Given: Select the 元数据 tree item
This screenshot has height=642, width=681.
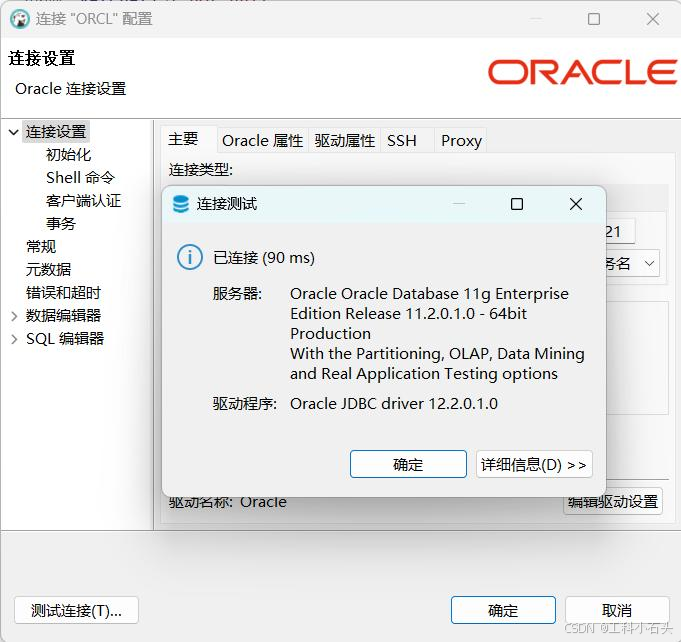Looking at the screenshot, I should pos(48,270).
